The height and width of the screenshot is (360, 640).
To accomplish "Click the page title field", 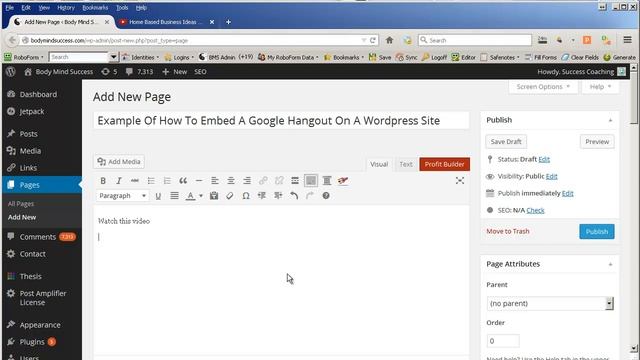I will [281, 121].
